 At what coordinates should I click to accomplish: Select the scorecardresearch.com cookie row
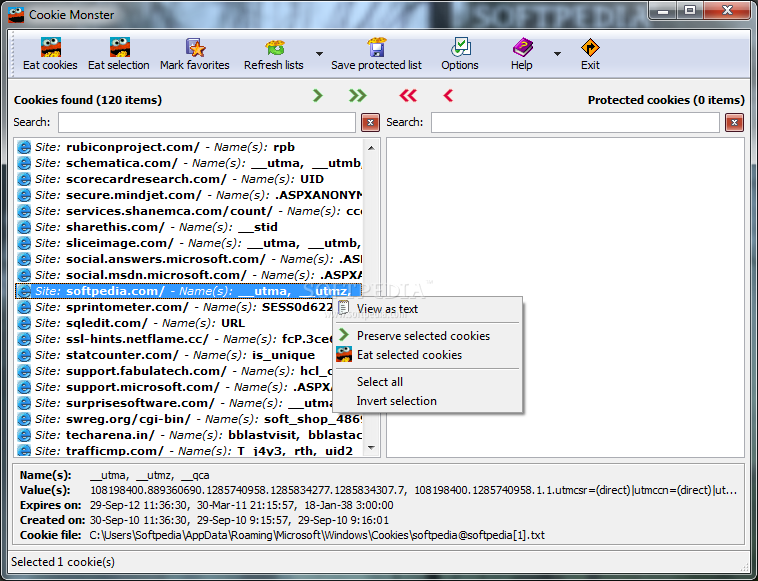189,179
